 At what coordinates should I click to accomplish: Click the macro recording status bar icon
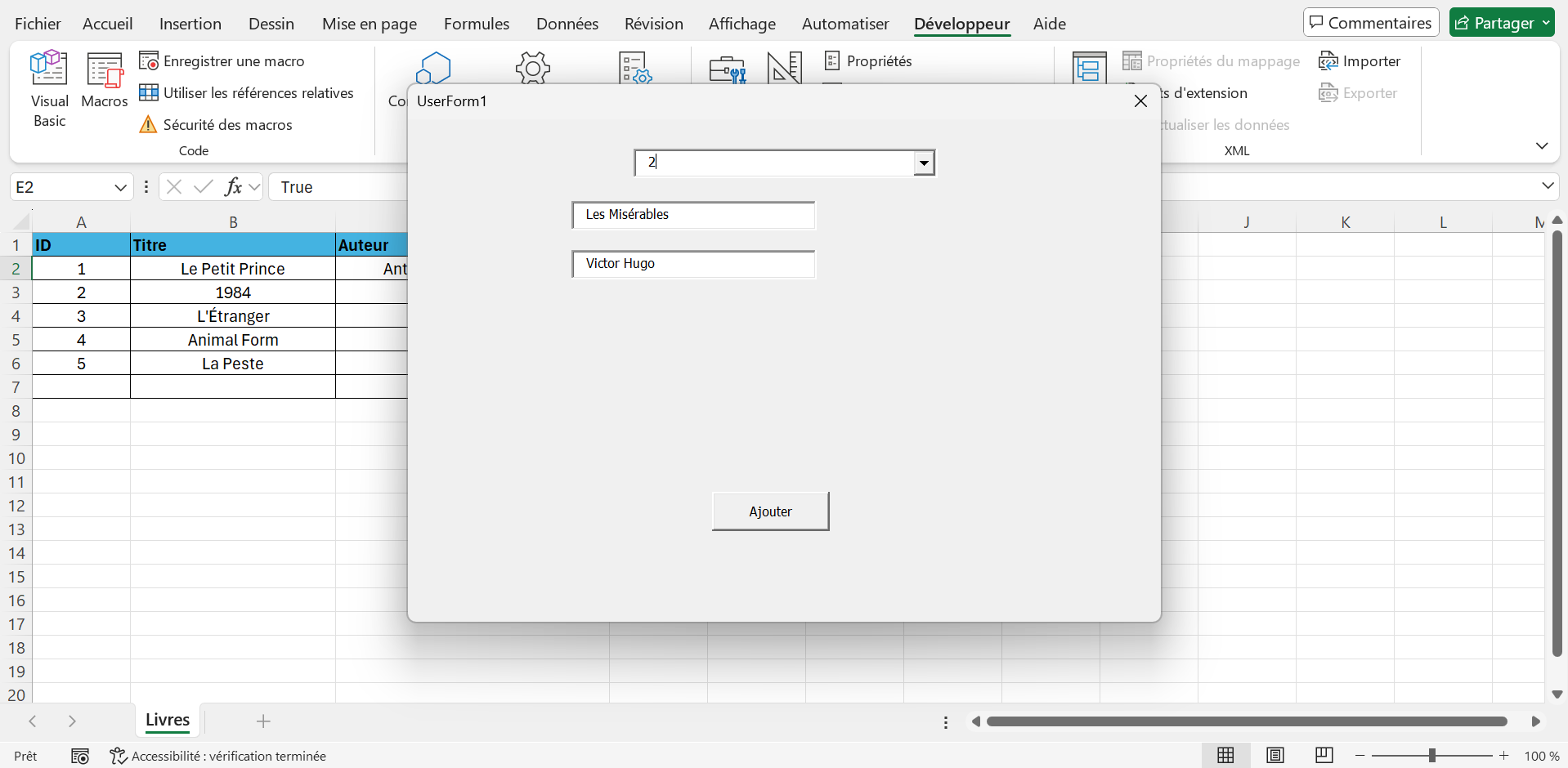point(80,757)
